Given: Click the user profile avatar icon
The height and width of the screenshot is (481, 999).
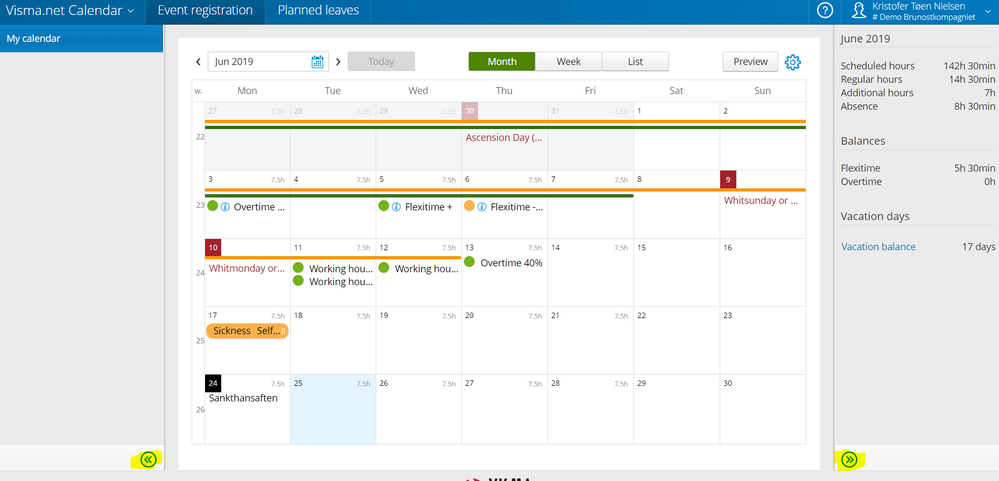Looking at the screenshot, I should click(x=859, y=11).
